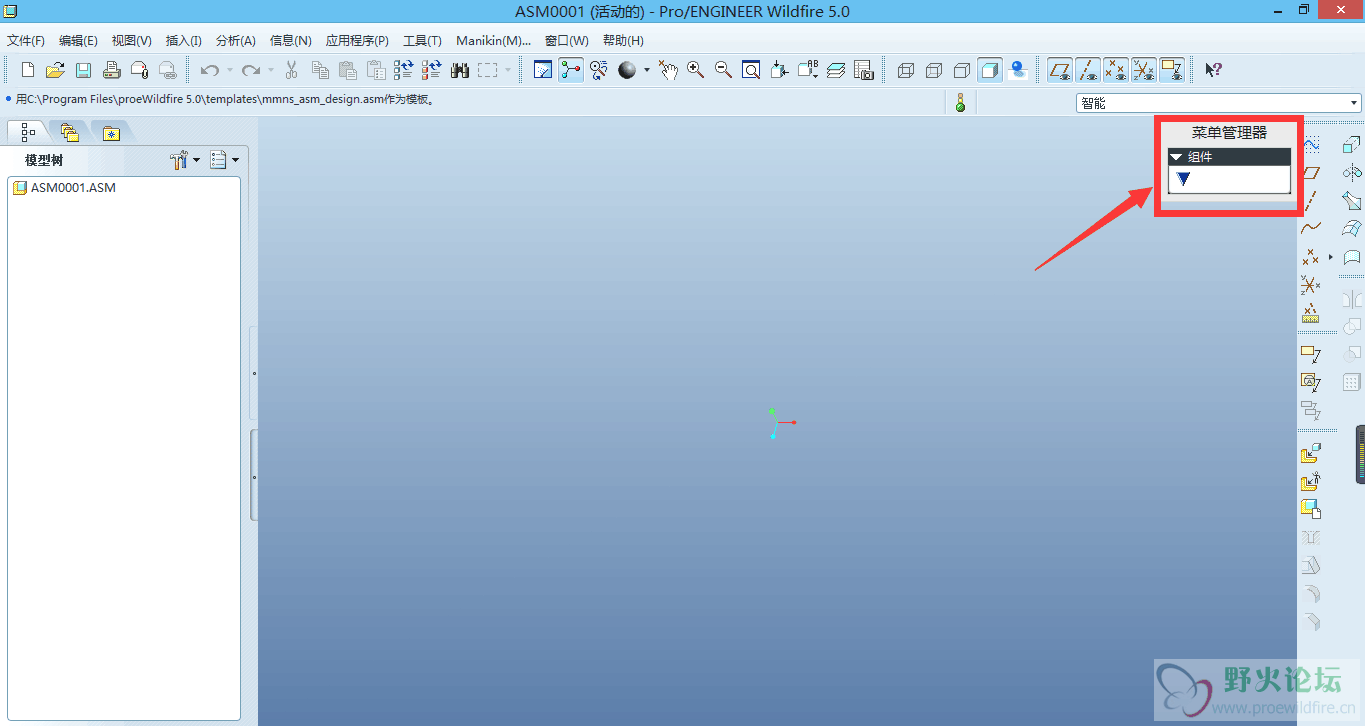Switch to hidden line display mode
The height and width of the screenshot is (726, 1365).
(934, 70)
